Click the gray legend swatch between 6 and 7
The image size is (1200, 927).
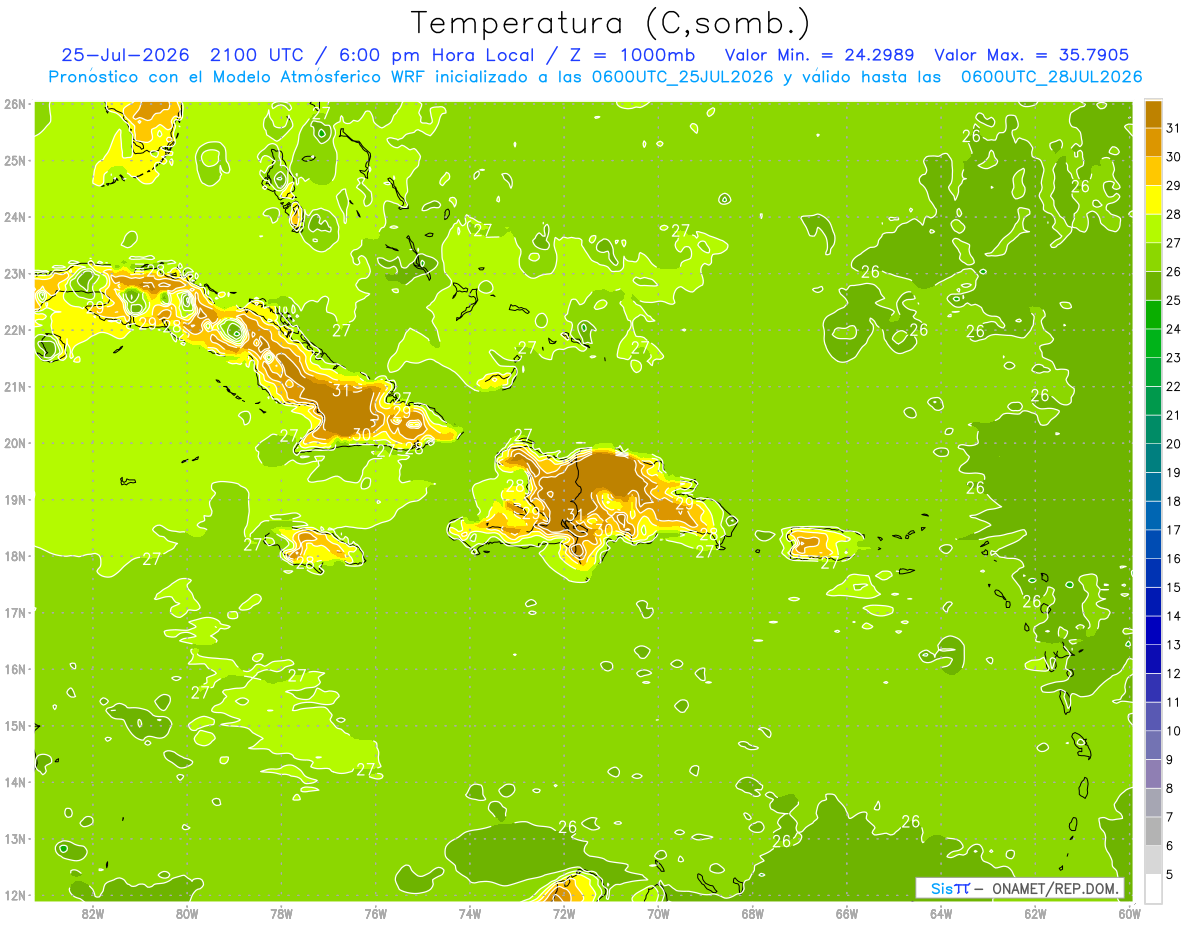[1153, 831]
